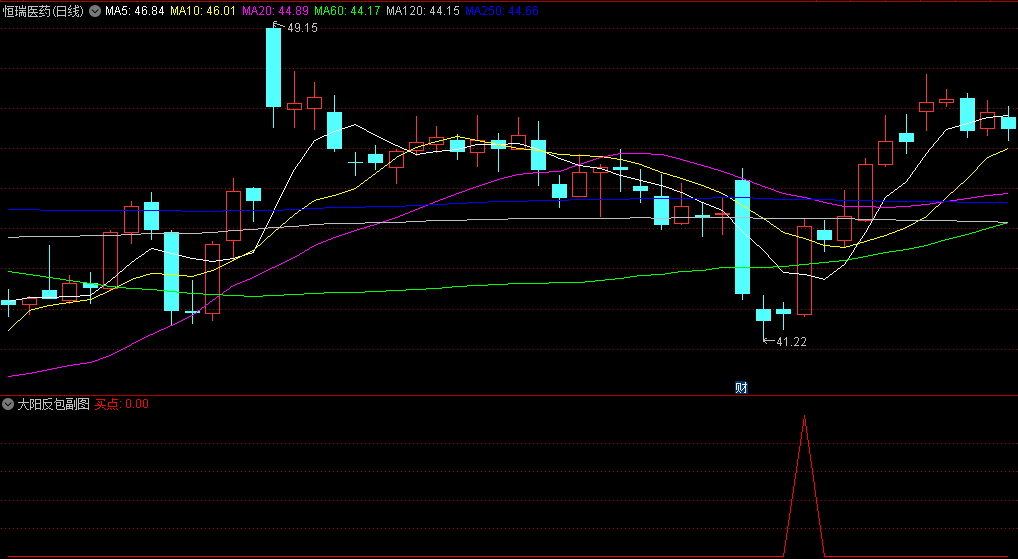Viewport: 1018px width, 559px height.
Task: Select the tall cyan candle at 49.15 high
Action: 273,67
